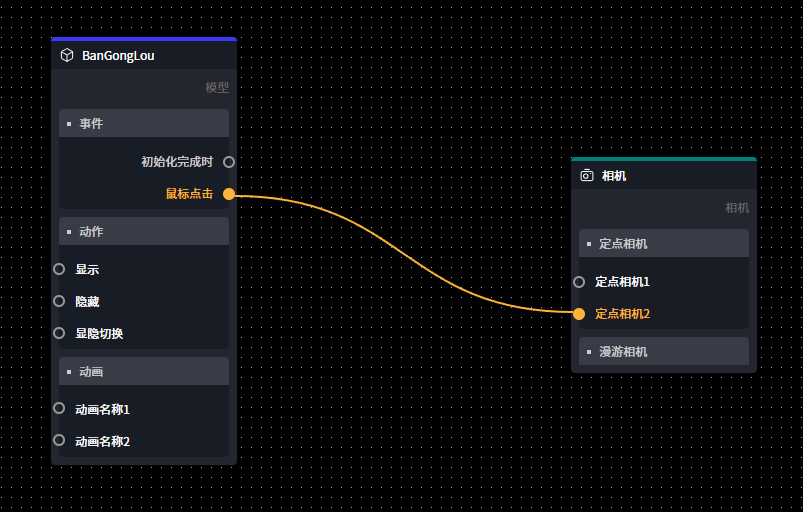803x512 pixels.
Task: Click the 显示 input port circle
Action: pos(59,269)
